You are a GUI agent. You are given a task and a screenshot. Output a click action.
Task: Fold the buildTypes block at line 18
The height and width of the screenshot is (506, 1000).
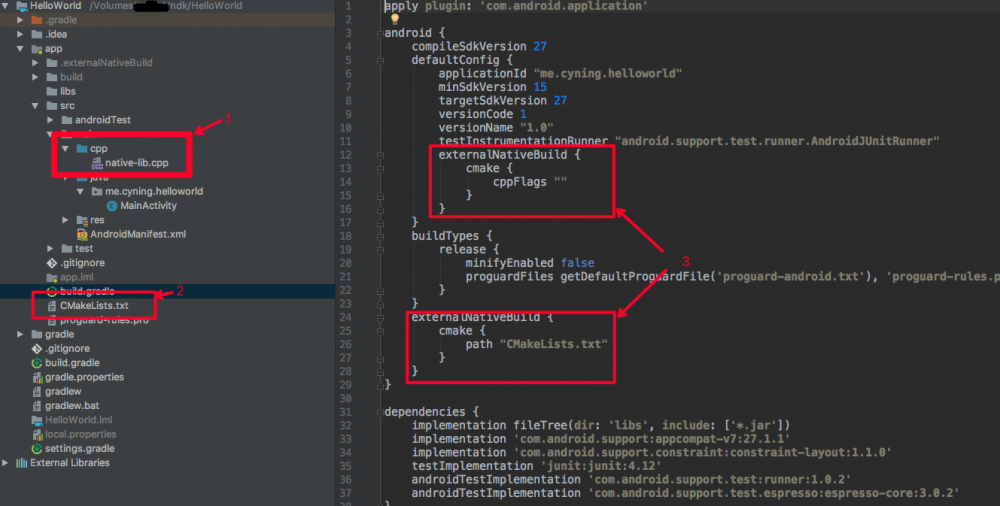point(380,236)
